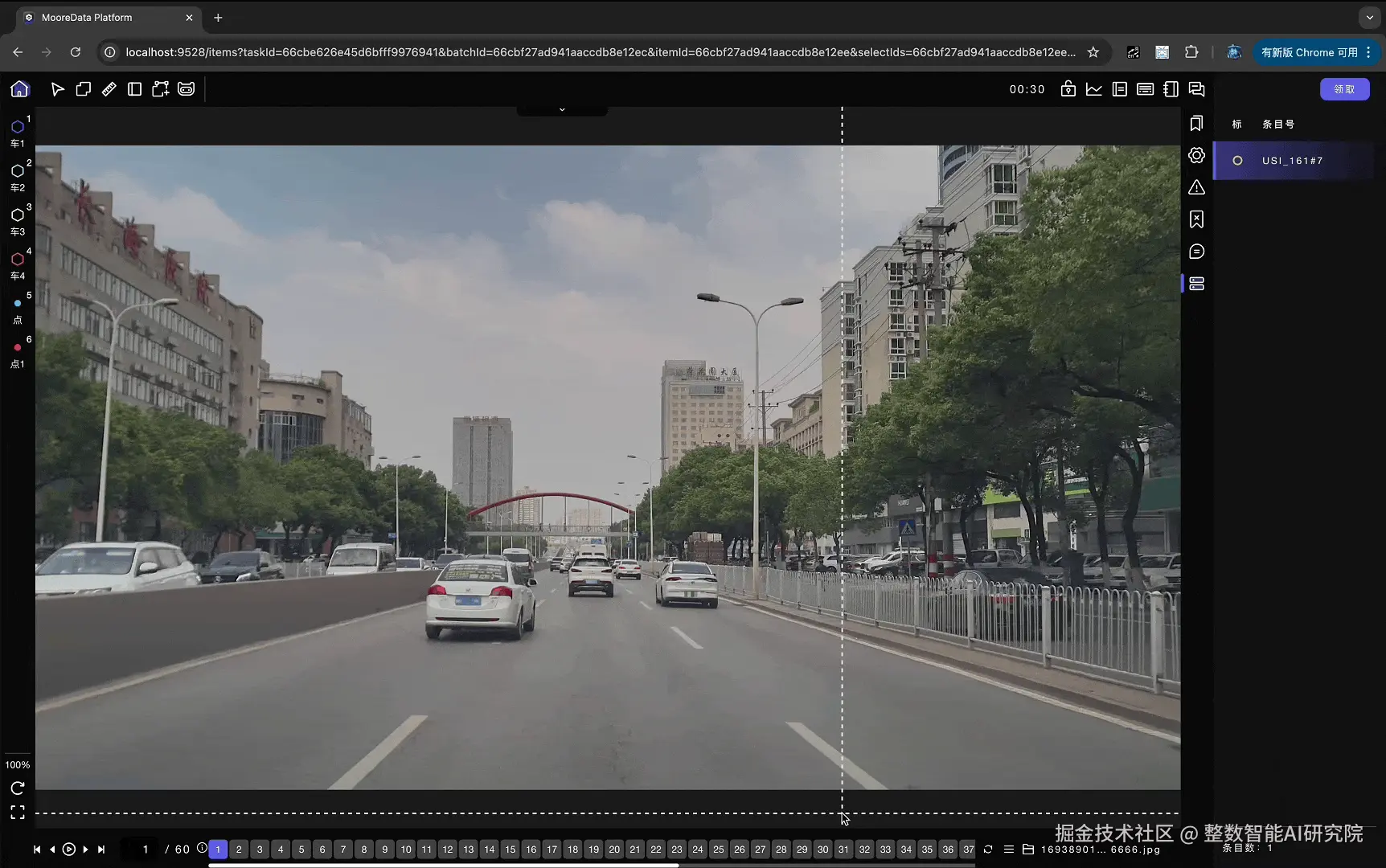Open the round comment bubble icon

click(x=1196, y=252)
